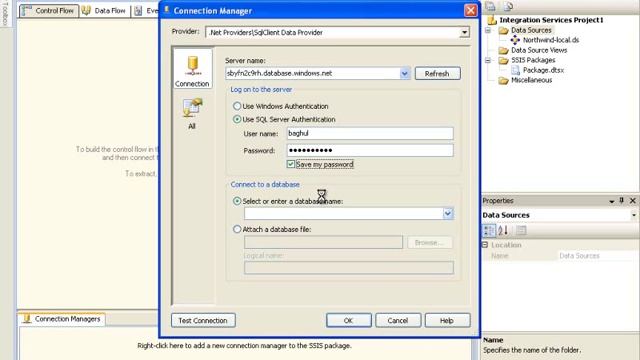Image resolution: width=640 pixels, height=360 pixels.
Task: Switch to the Data Flow tab
Action: click(104, 11)
